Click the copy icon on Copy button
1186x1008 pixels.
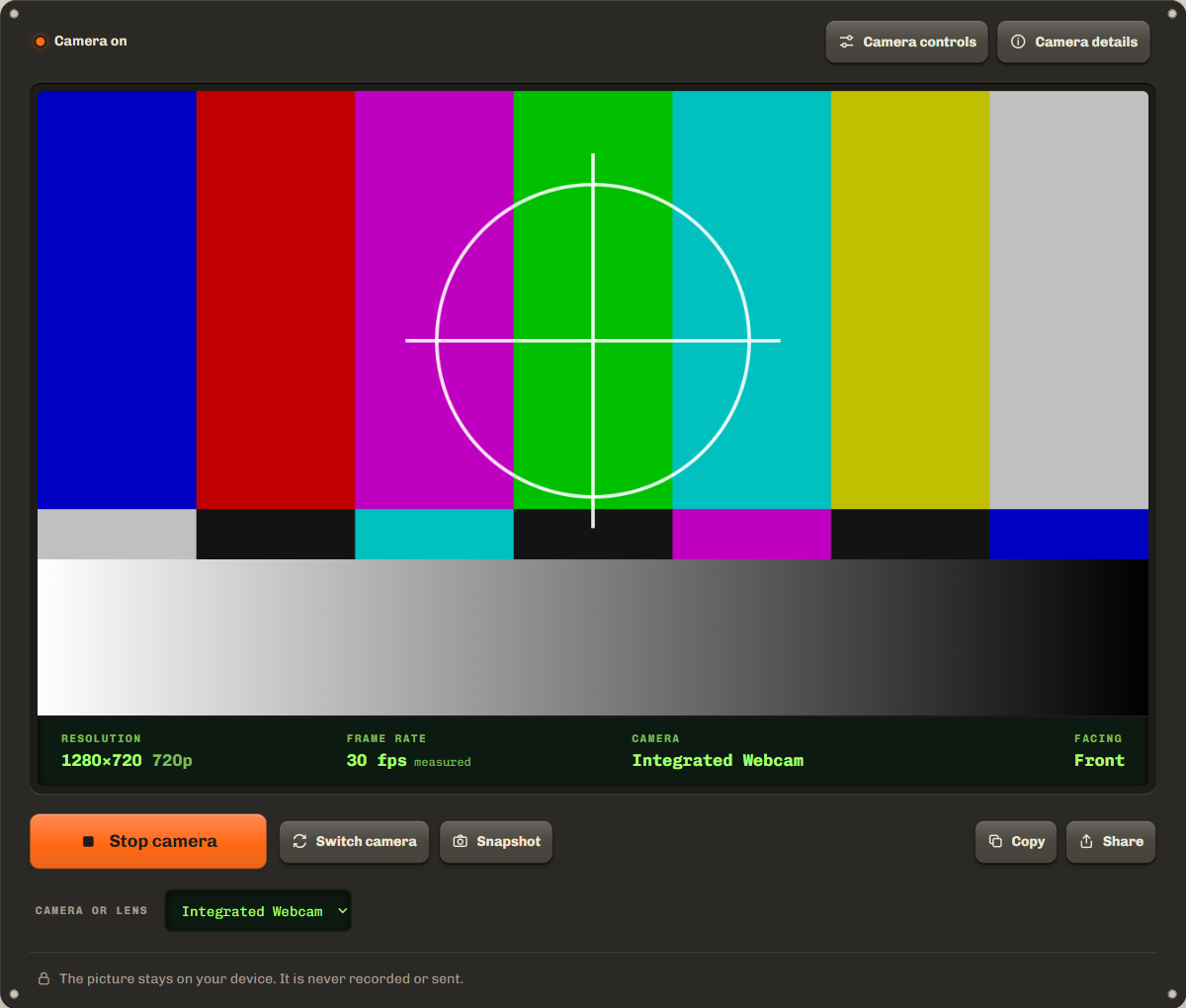click(x=995, y=841)
